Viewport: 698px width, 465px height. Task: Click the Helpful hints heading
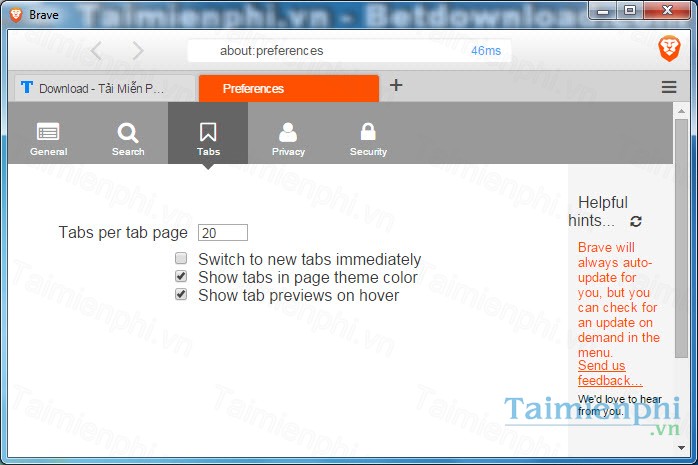598,211
